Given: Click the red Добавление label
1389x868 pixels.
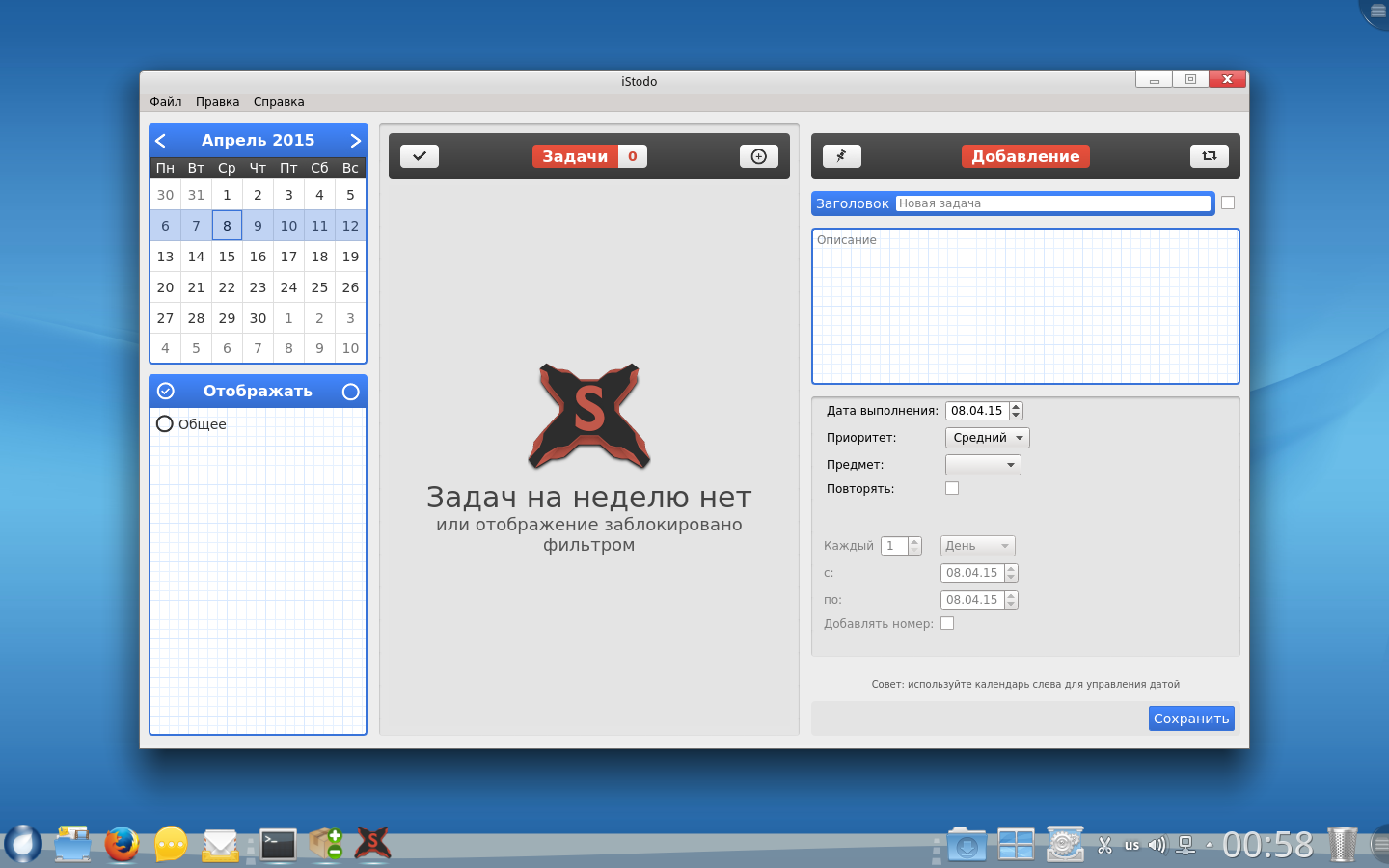Looking at the screenshot, I should 1025,156.
